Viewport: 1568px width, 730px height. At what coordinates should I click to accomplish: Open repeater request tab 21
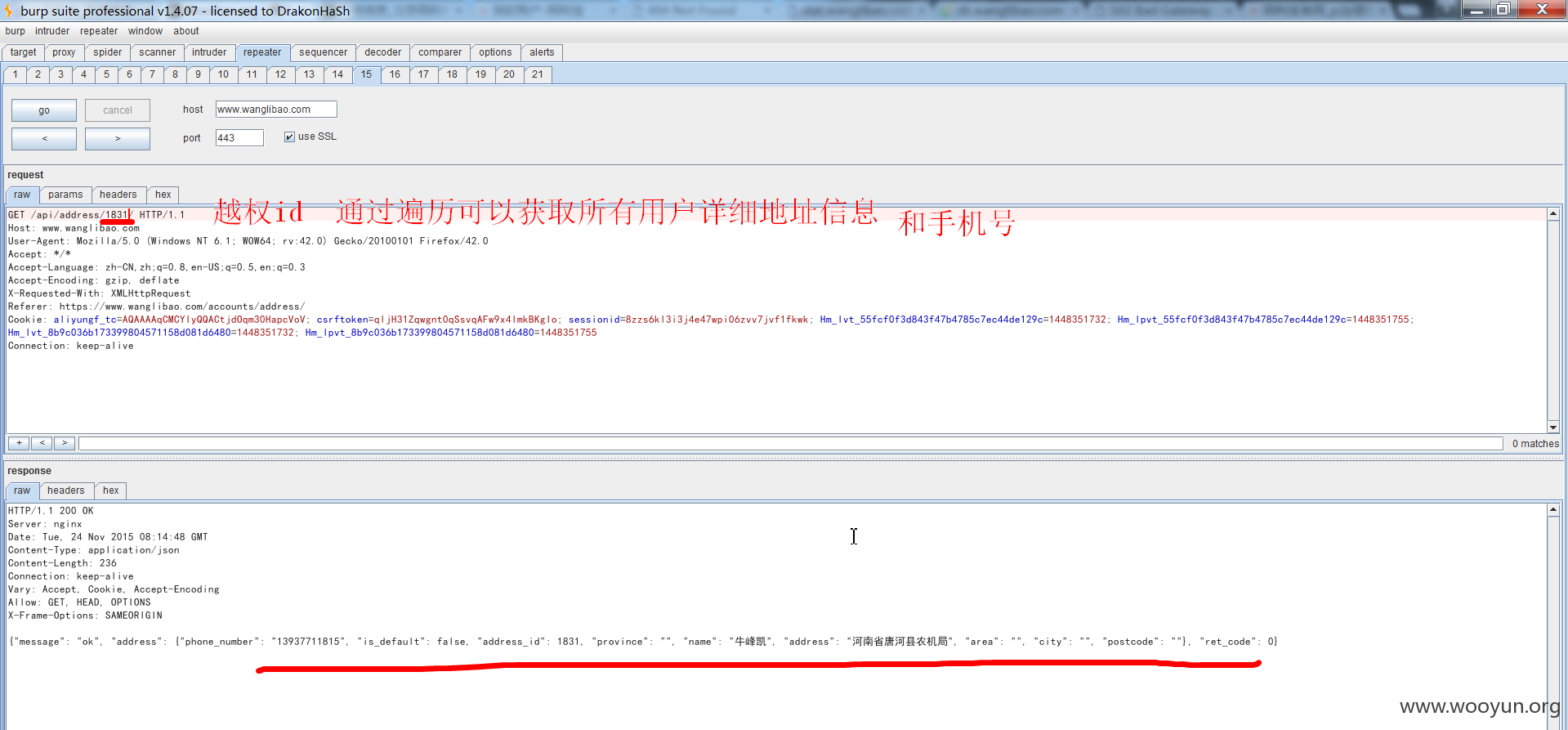point(538,74)
